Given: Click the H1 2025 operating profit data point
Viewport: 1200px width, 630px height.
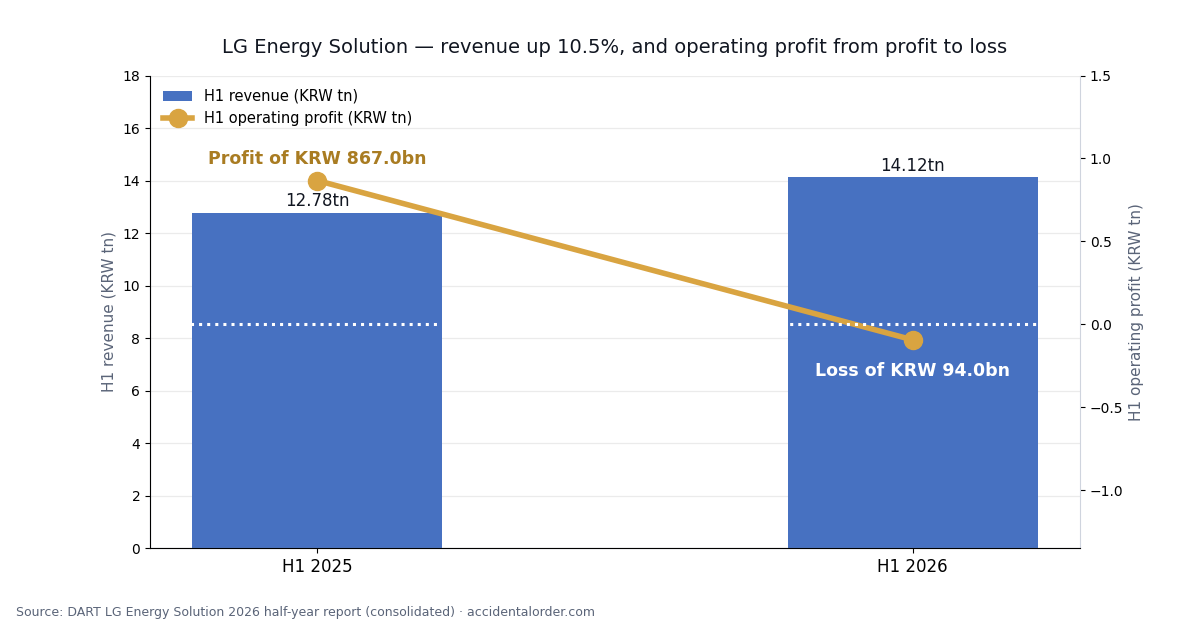Looking at the screenshot, I should [x=317, y=181].
